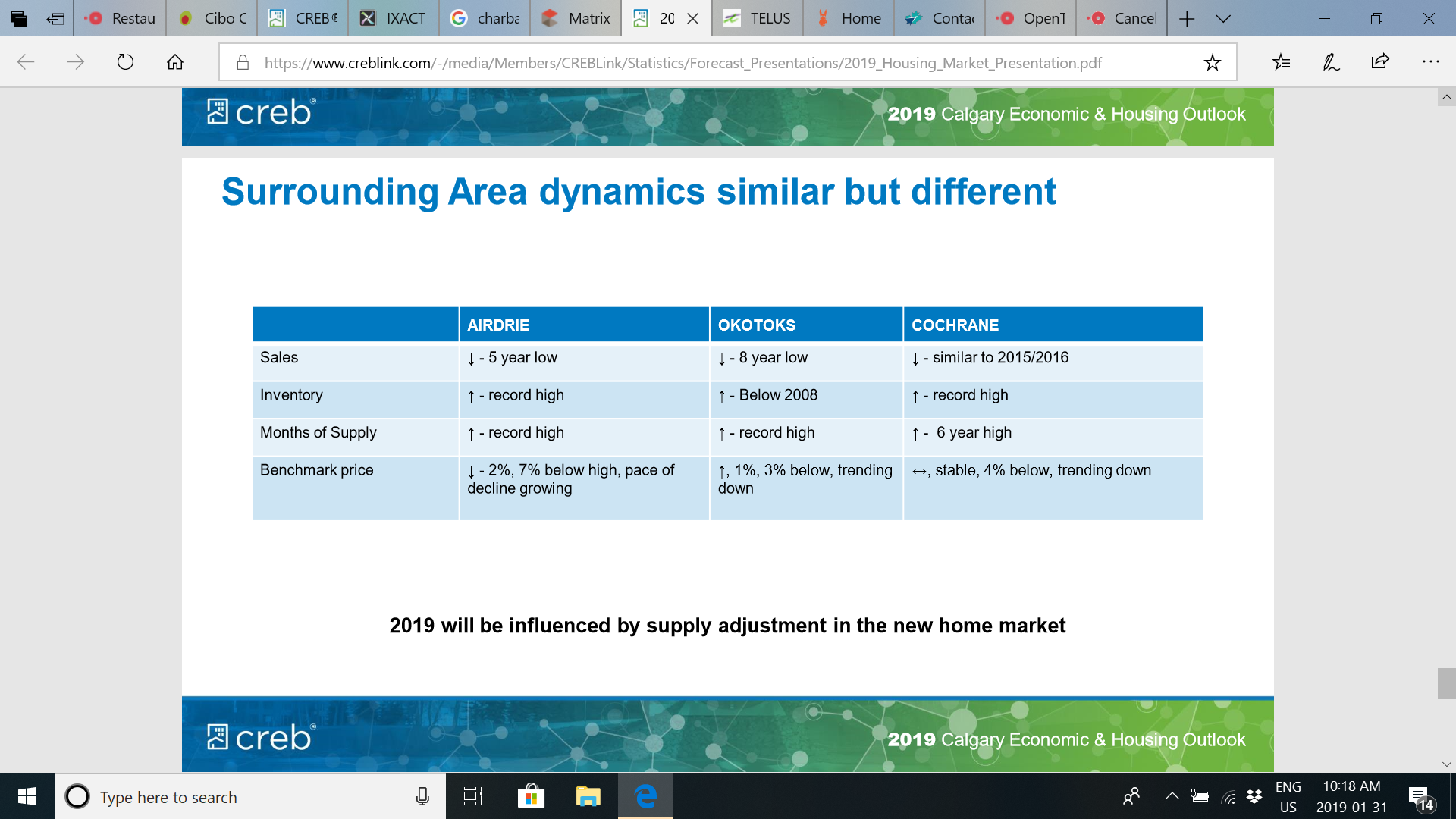The image size is (1456, 819).
Task: Set tabs aside icon
Action: point(55,18)
